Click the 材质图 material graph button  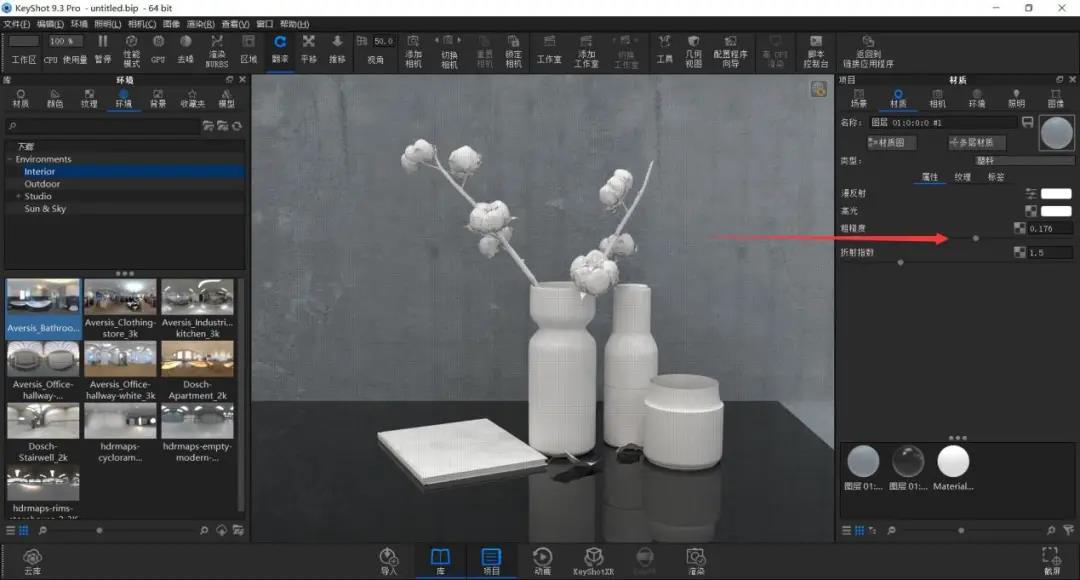pos(891,143)
